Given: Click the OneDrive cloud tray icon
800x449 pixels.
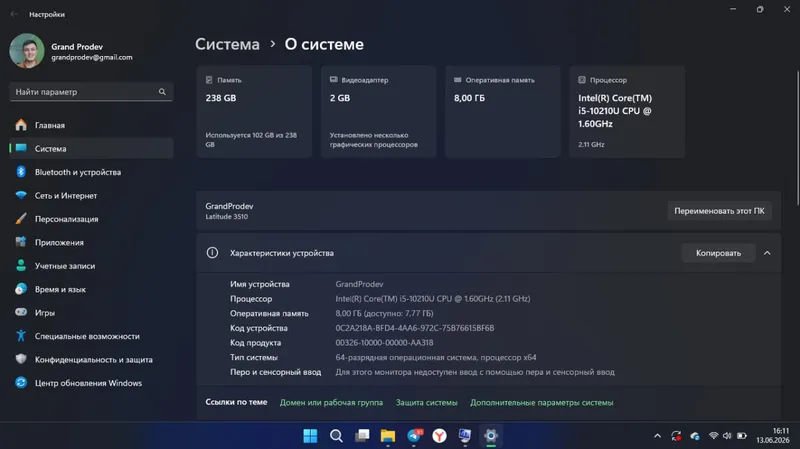Looking at the screenshot, I should (694, 436).
